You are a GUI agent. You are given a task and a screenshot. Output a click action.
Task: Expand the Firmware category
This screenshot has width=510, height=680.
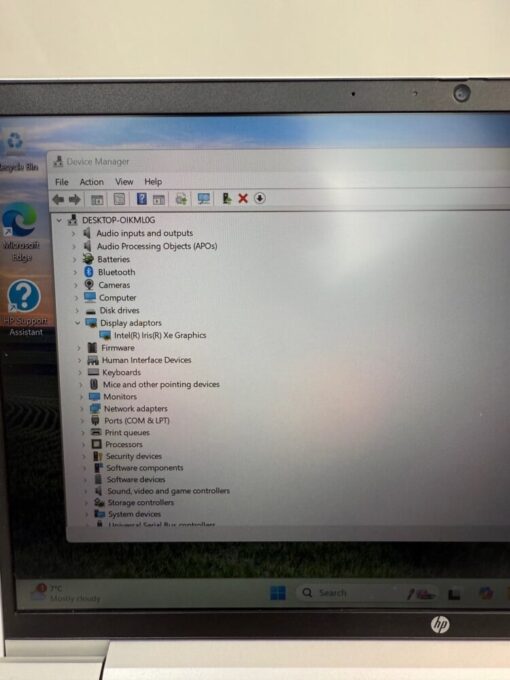[78, 348]
